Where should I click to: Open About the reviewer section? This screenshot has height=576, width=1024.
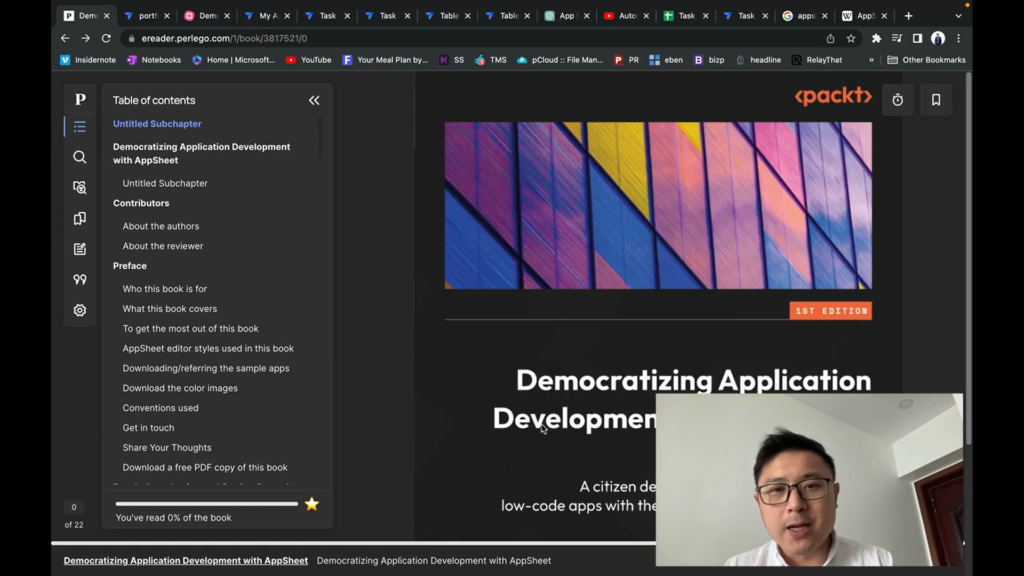(x=163, y=246)
